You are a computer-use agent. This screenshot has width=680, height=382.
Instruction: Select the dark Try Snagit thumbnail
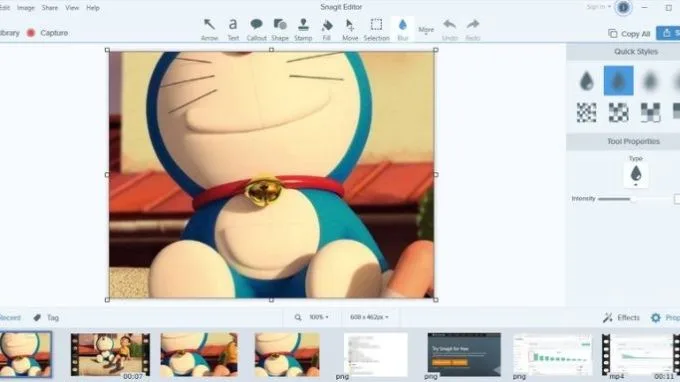click(x=464, y=355)
